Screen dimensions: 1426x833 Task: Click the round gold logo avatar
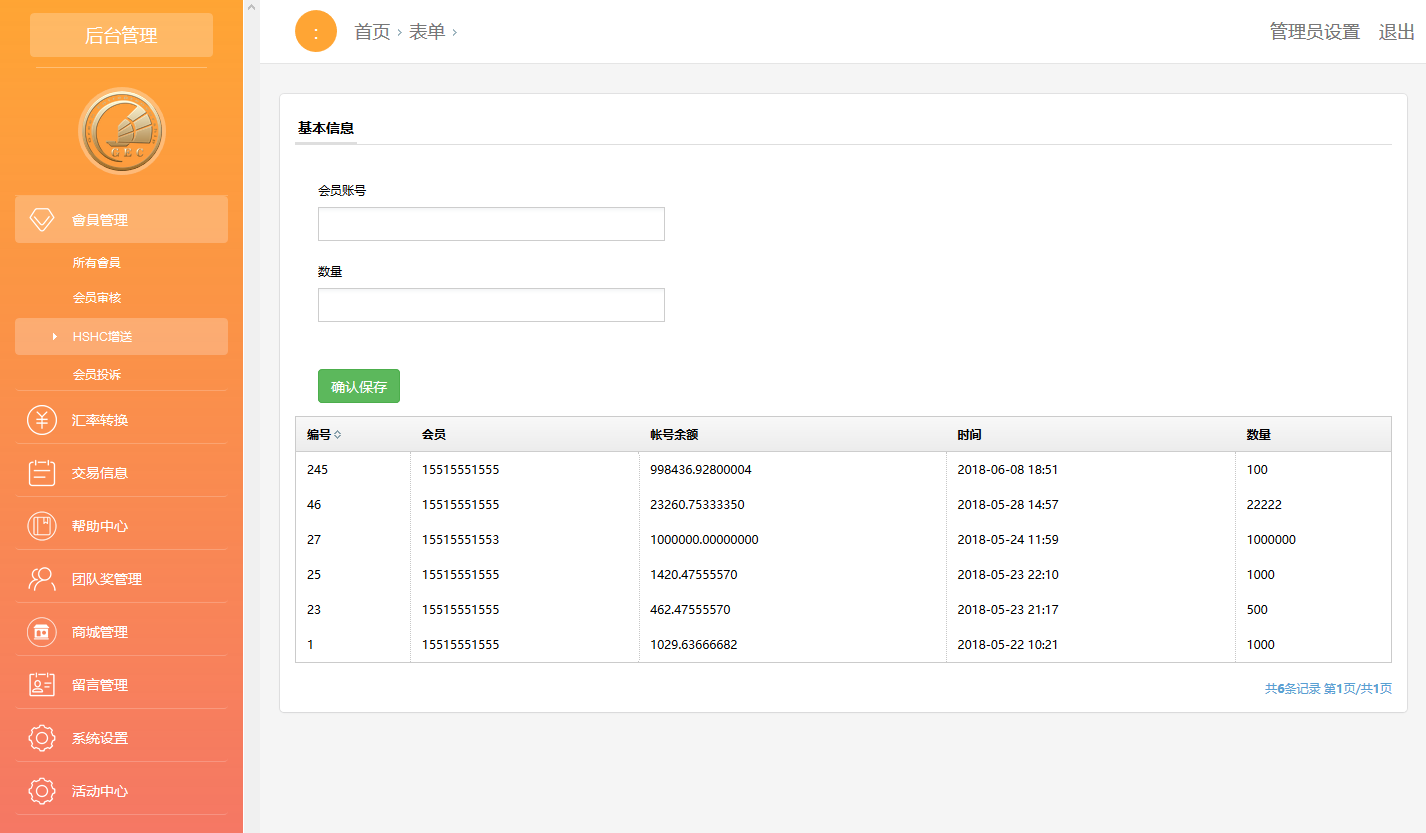click(x=121, y=131)
